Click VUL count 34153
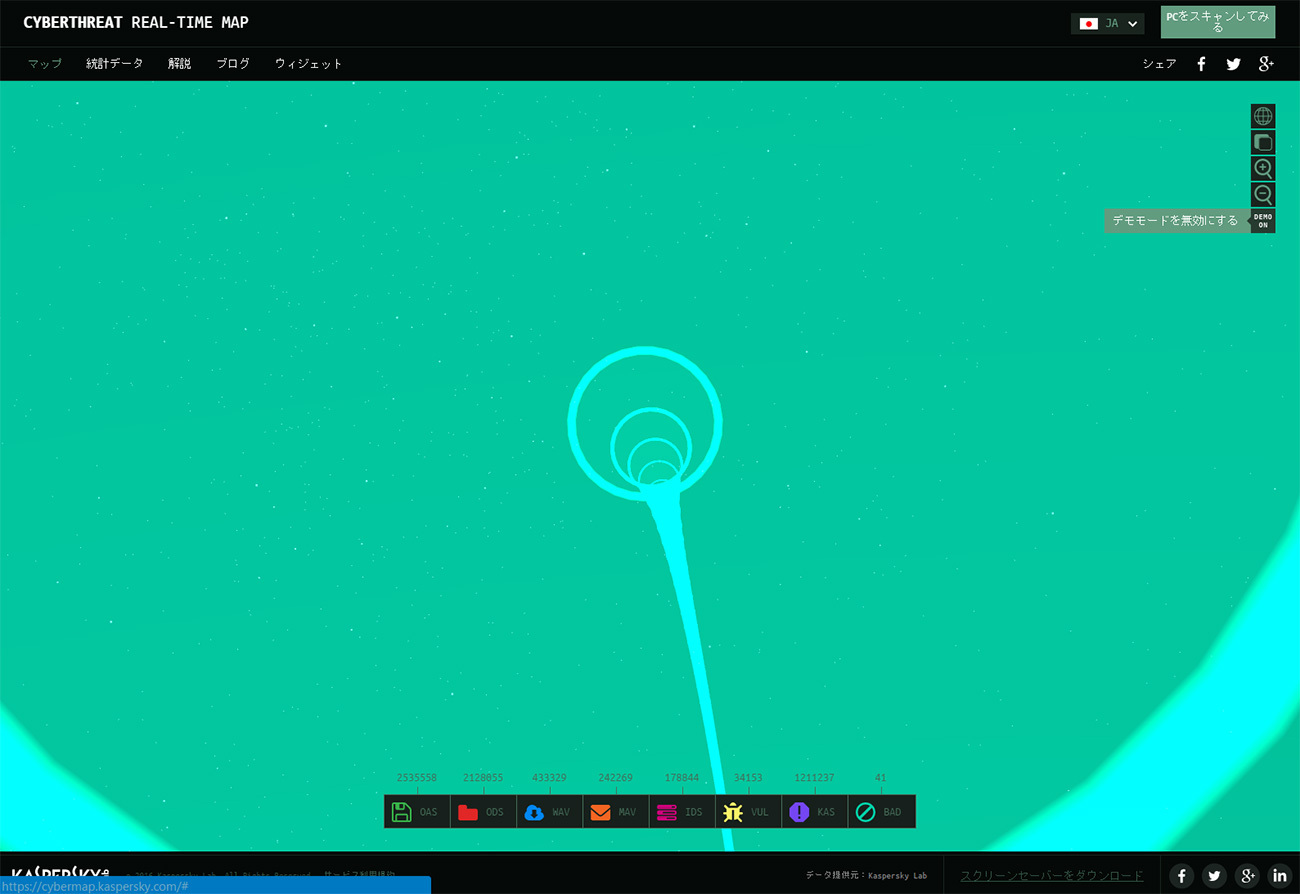1300x894 pixels. pyautogui.click(x=748, y=778)
